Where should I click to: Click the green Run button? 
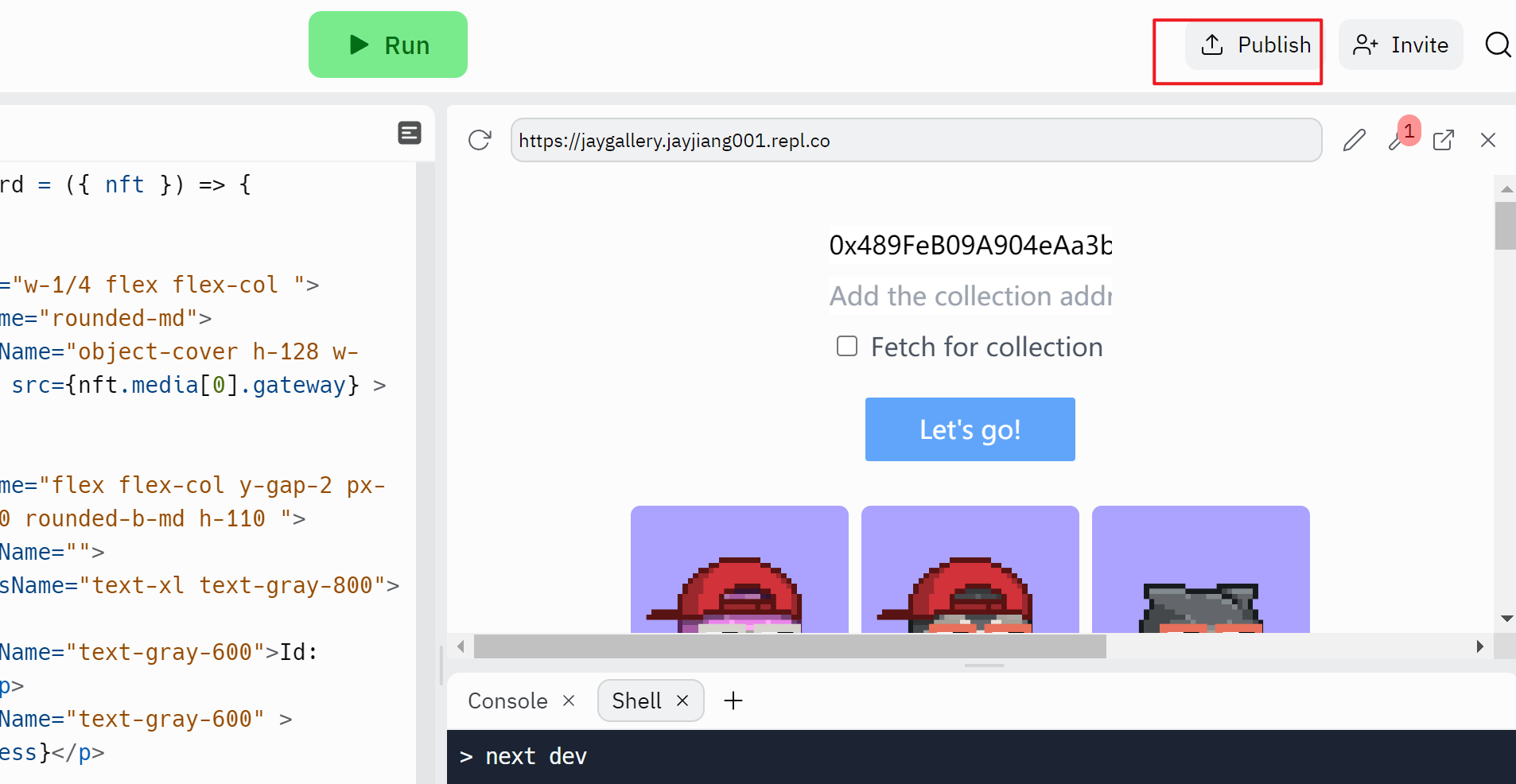(x=388, y=45)
